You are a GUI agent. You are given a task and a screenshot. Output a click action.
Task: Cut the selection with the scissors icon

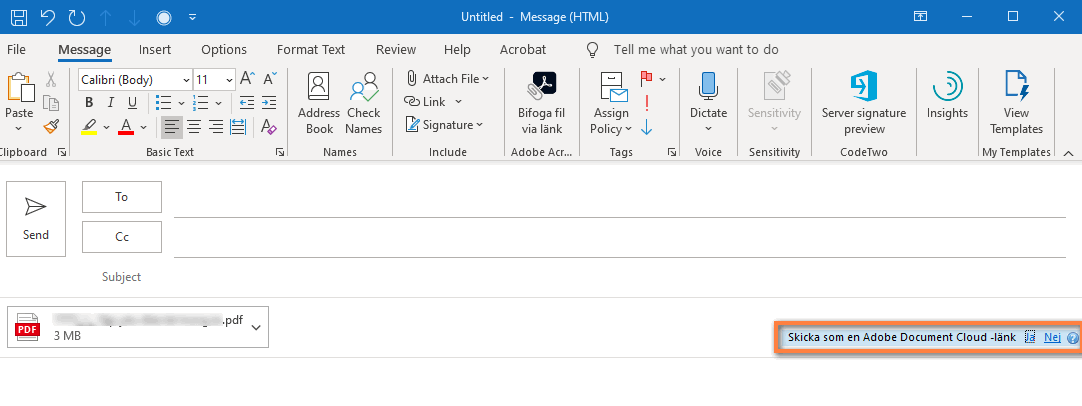[50, 80]
